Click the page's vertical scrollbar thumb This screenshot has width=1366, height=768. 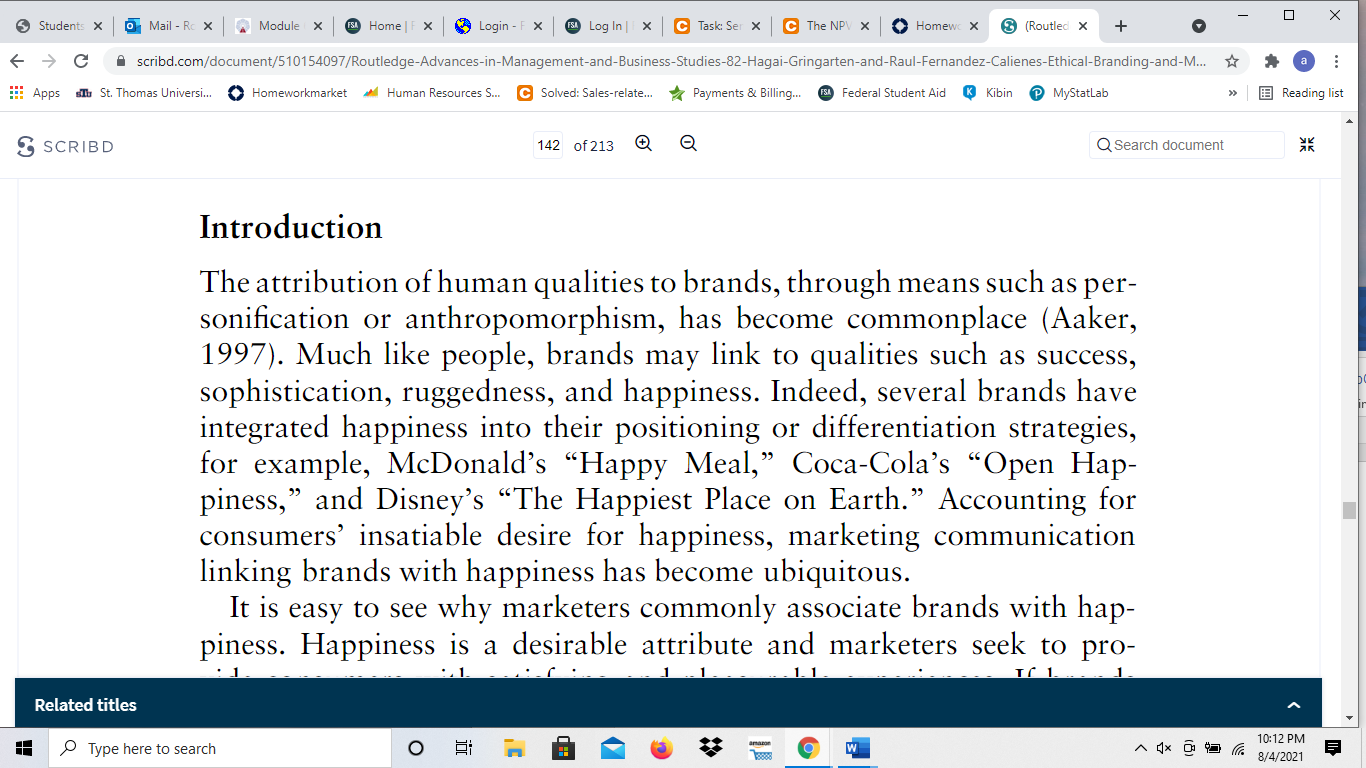point(1349,510)
